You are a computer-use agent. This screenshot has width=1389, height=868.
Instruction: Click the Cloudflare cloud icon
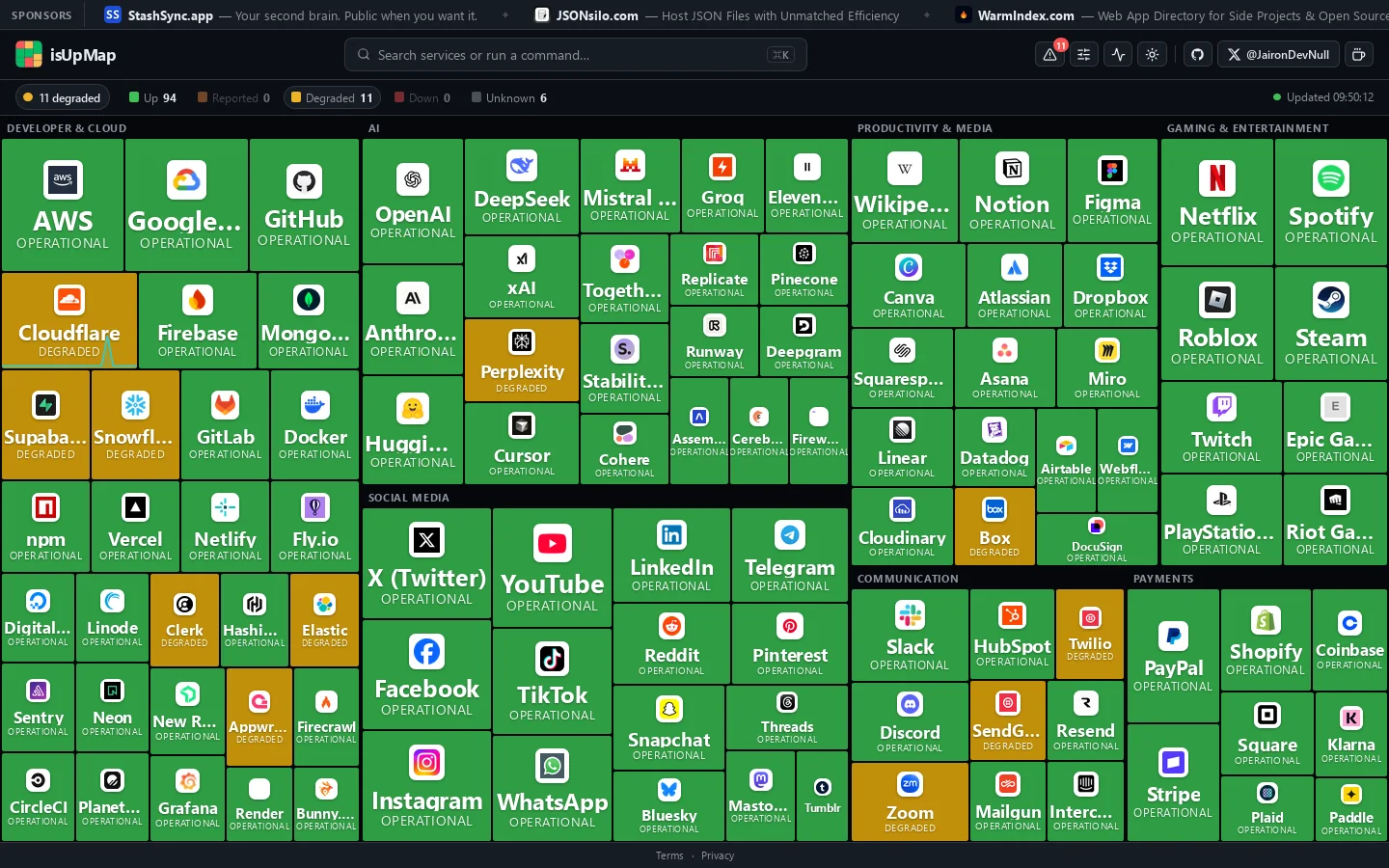click(x=69, y=301)
